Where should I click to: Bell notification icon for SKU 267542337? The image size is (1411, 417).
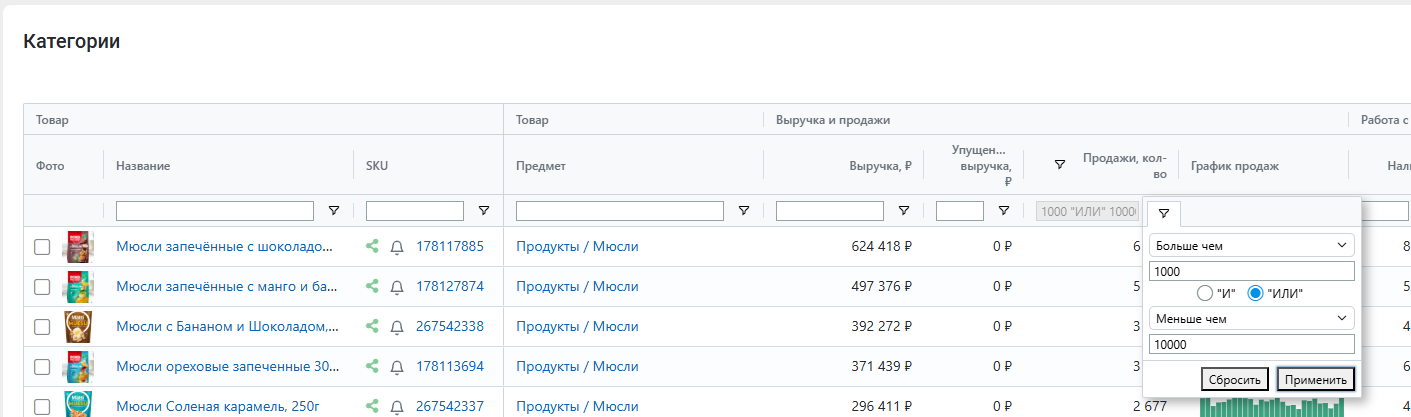click(x=397, y=407)
